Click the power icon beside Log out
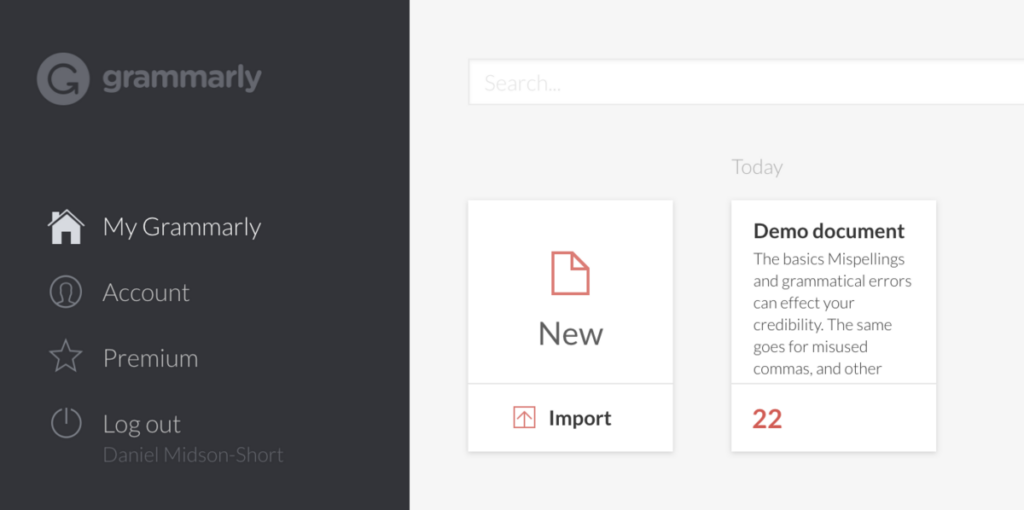The image size is (1024, 510). (x=66, y=422)
